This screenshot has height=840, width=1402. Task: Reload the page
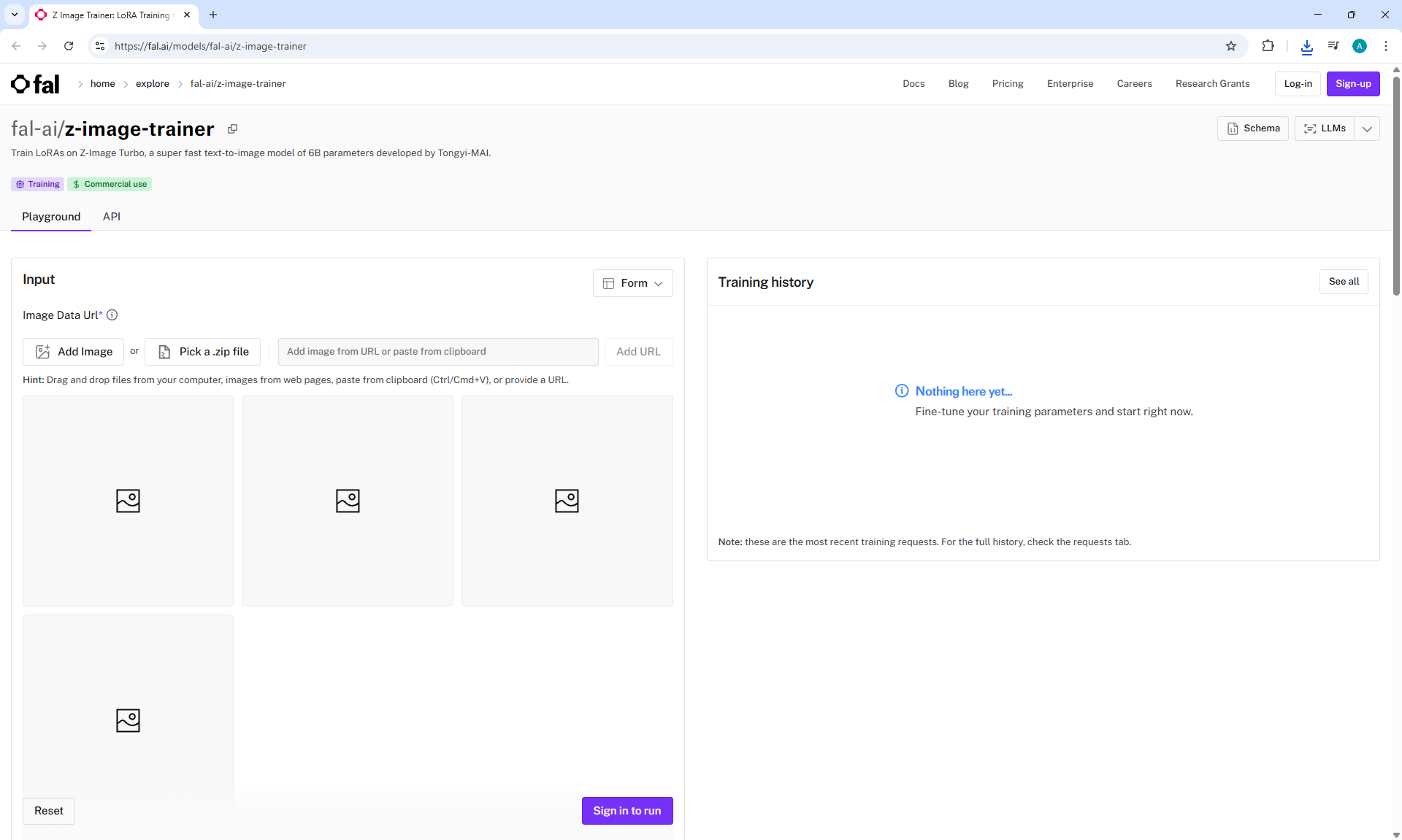[69, 46]
